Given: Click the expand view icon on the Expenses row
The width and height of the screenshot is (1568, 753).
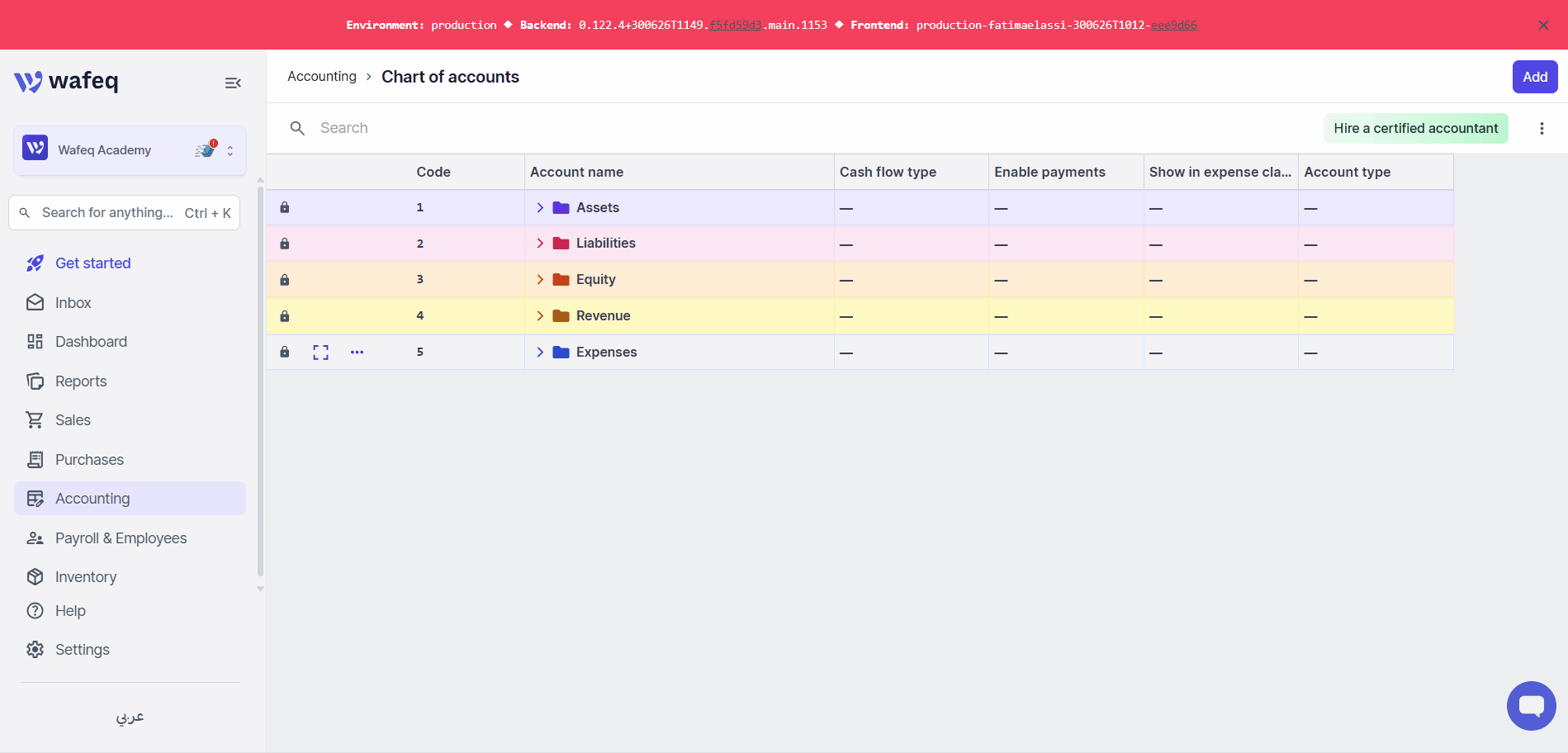Looking at the screenshot, I should click(x=320, y=353).
